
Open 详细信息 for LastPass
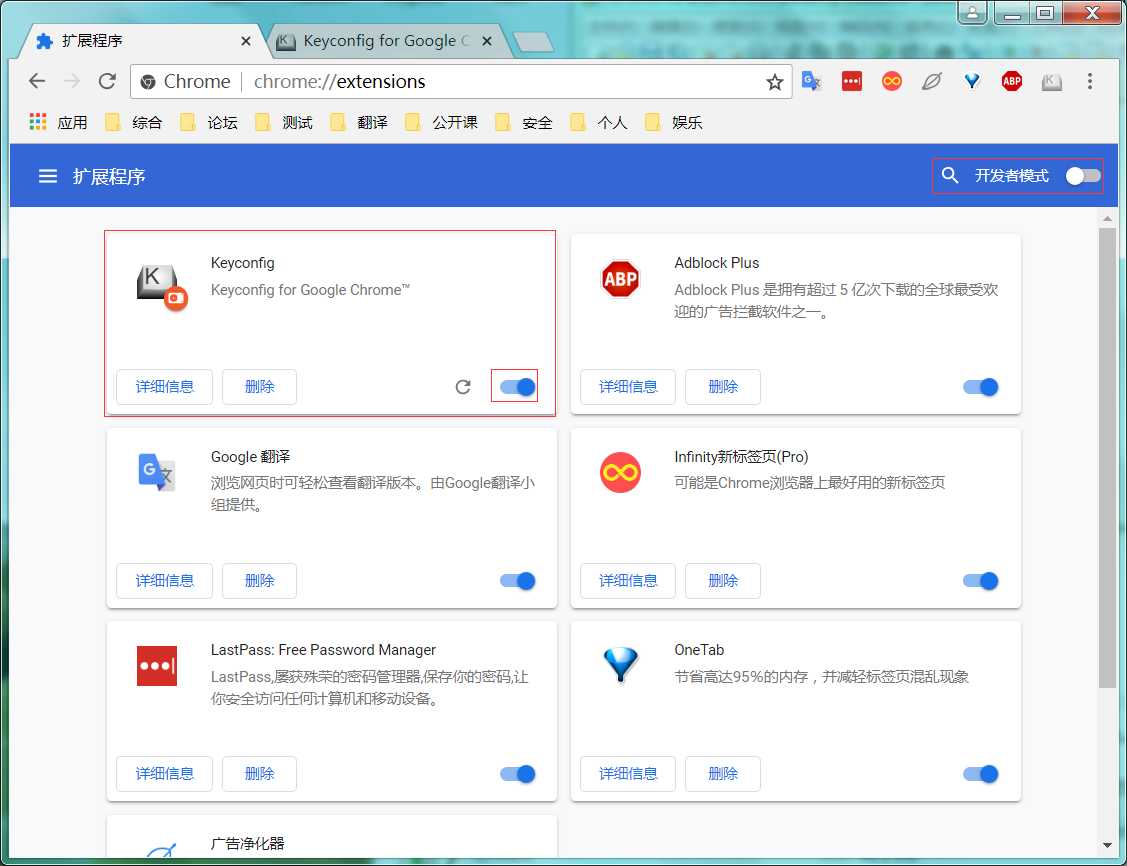click(165, 774)
